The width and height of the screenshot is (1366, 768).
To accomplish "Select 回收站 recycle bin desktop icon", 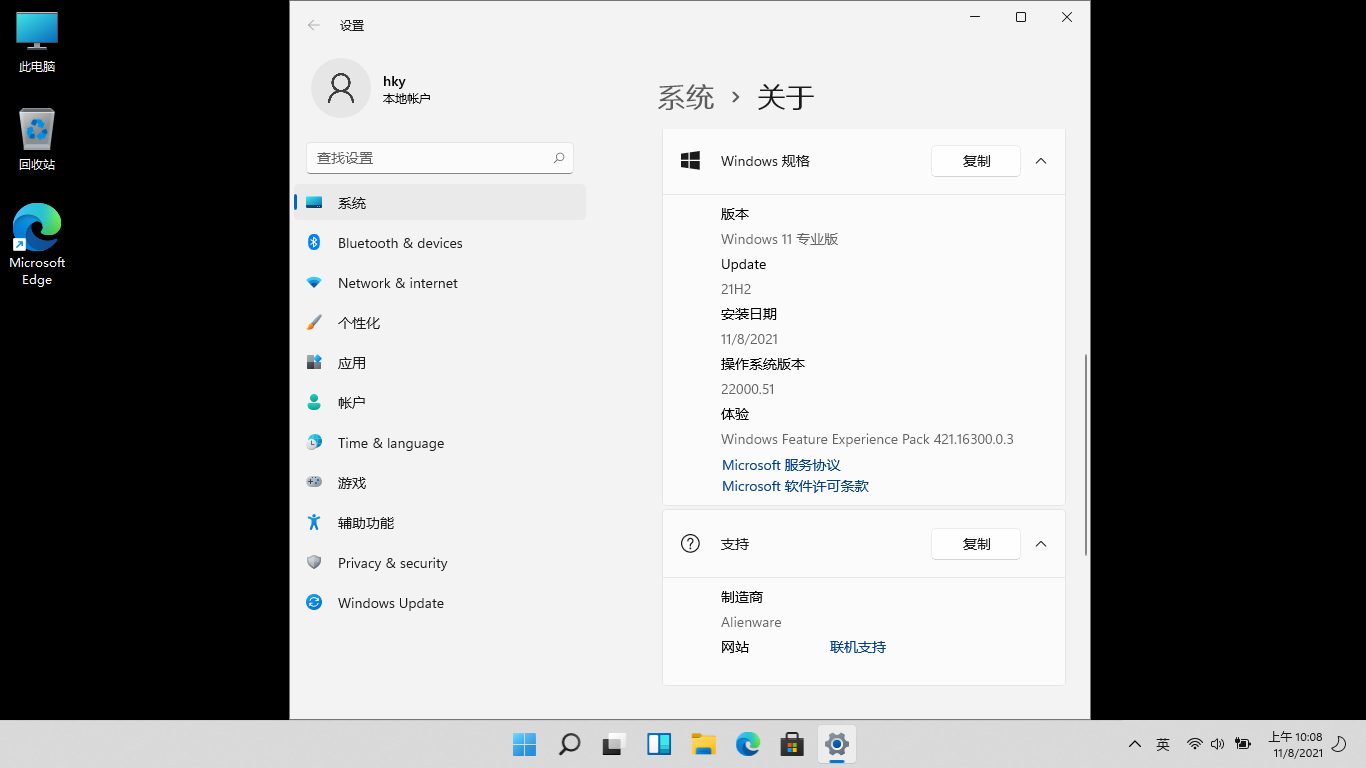I will (37, 140).
